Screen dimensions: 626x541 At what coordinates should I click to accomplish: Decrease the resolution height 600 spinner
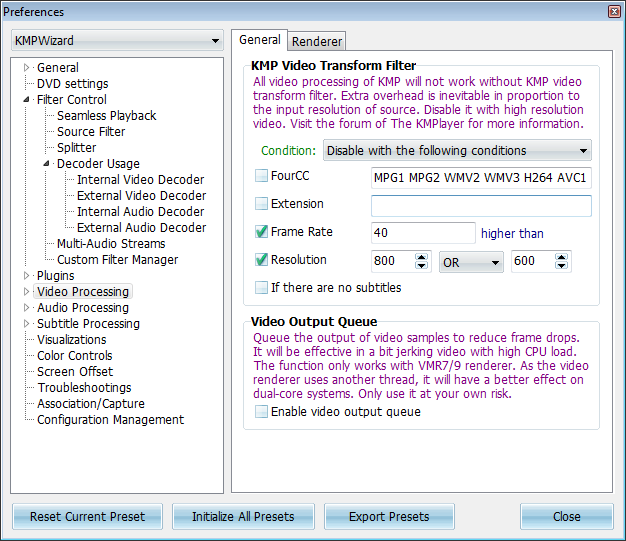(x=562, y=265)
